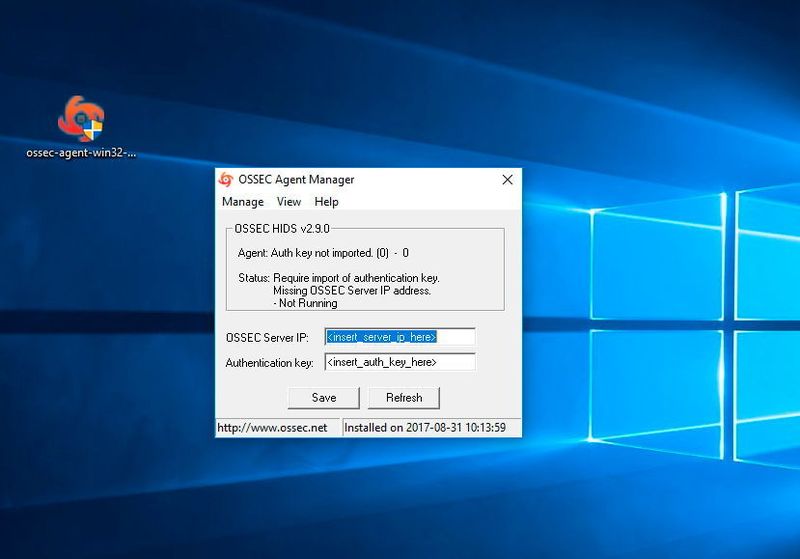Click 'Missing OSSEC Server IP address.' text
This screenshot has height=559, width=800.
pyautogui.click(x=352, y=291)
